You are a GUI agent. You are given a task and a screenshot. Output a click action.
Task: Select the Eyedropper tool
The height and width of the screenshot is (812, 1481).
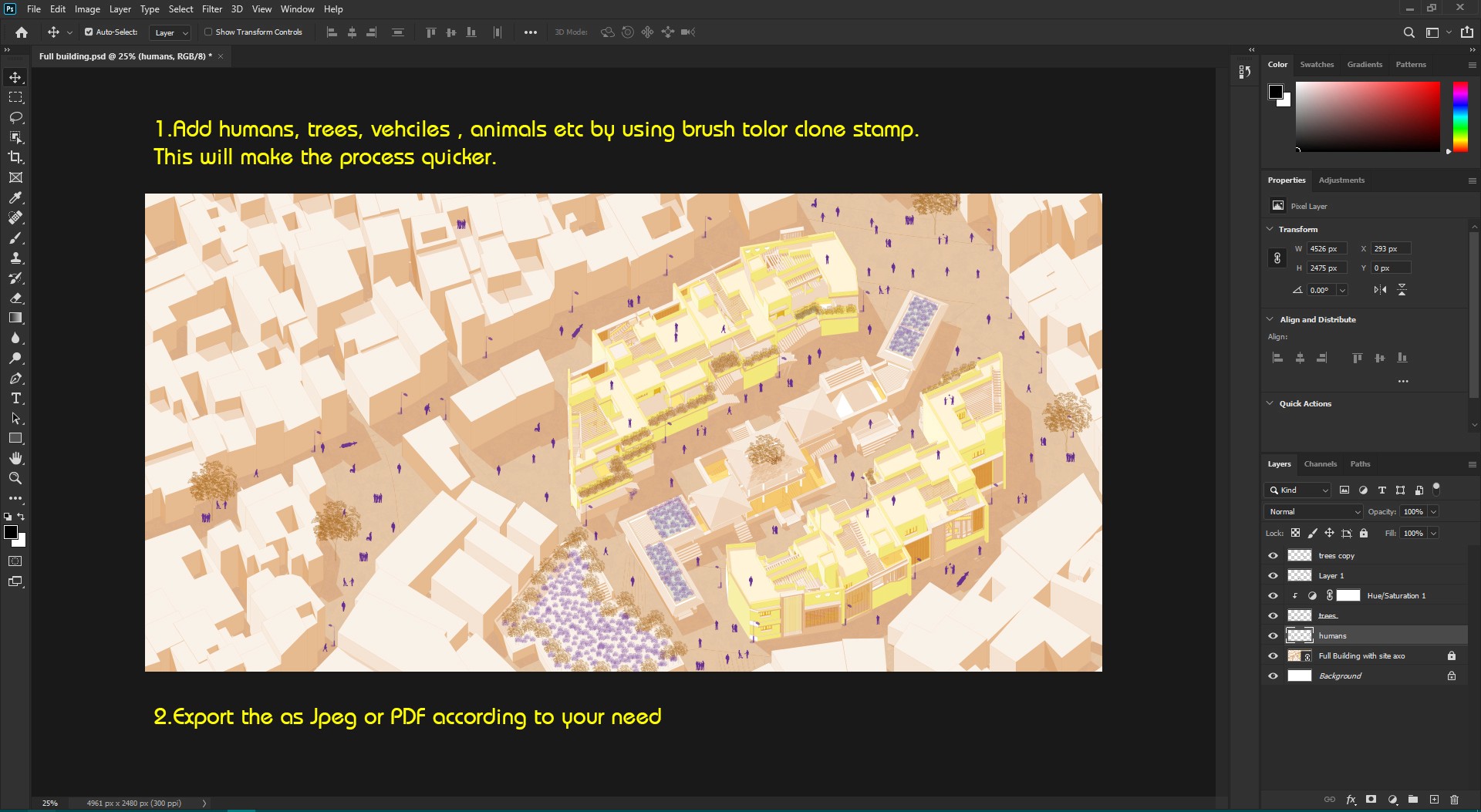15,197
